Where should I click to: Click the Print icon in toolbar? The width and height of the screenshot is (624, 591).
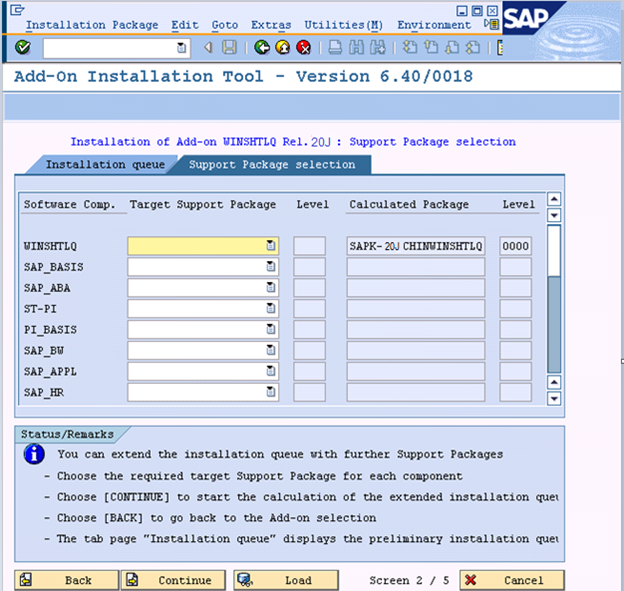point(335,48)
